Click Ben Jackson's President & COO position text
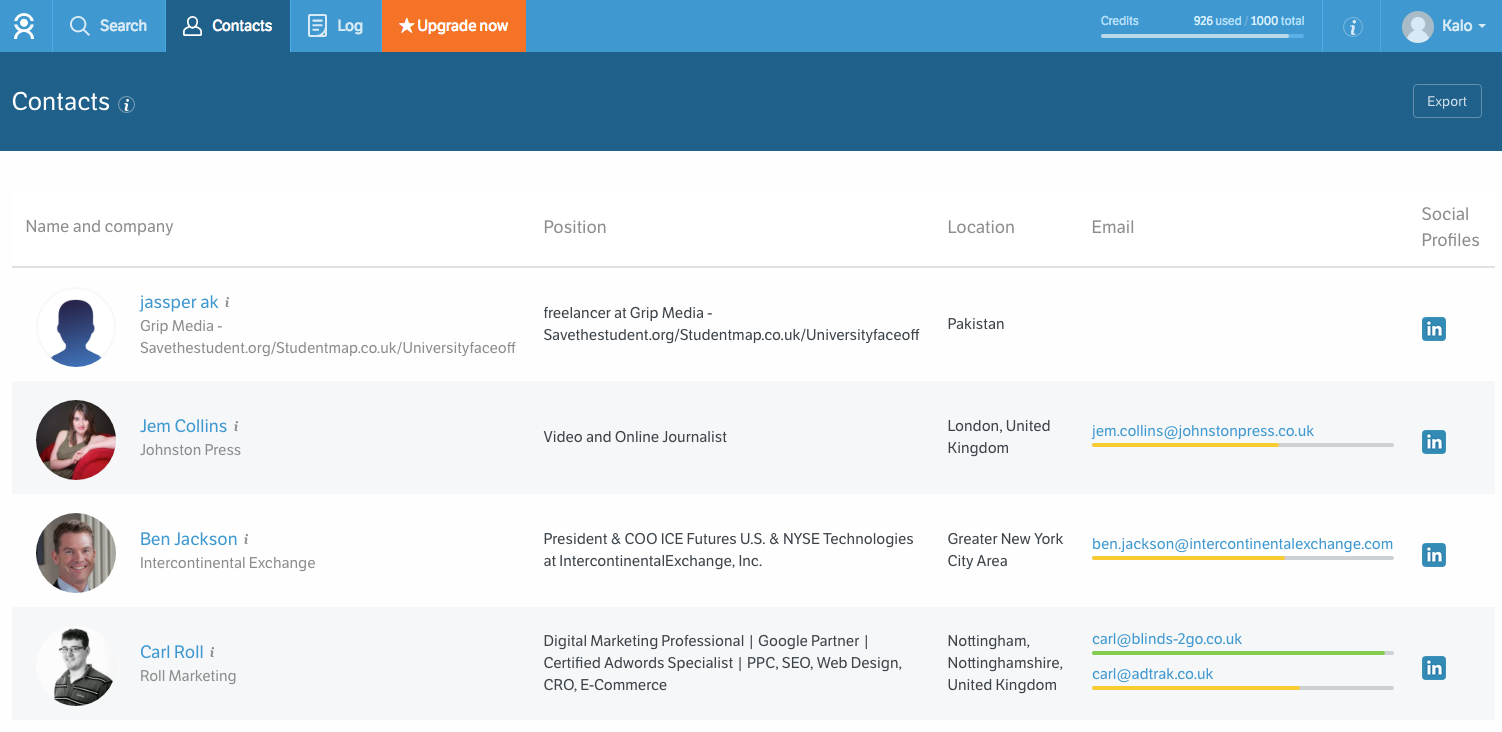Screen dimensions: 1502x732 pyautogui.click(x=728, y=550)
